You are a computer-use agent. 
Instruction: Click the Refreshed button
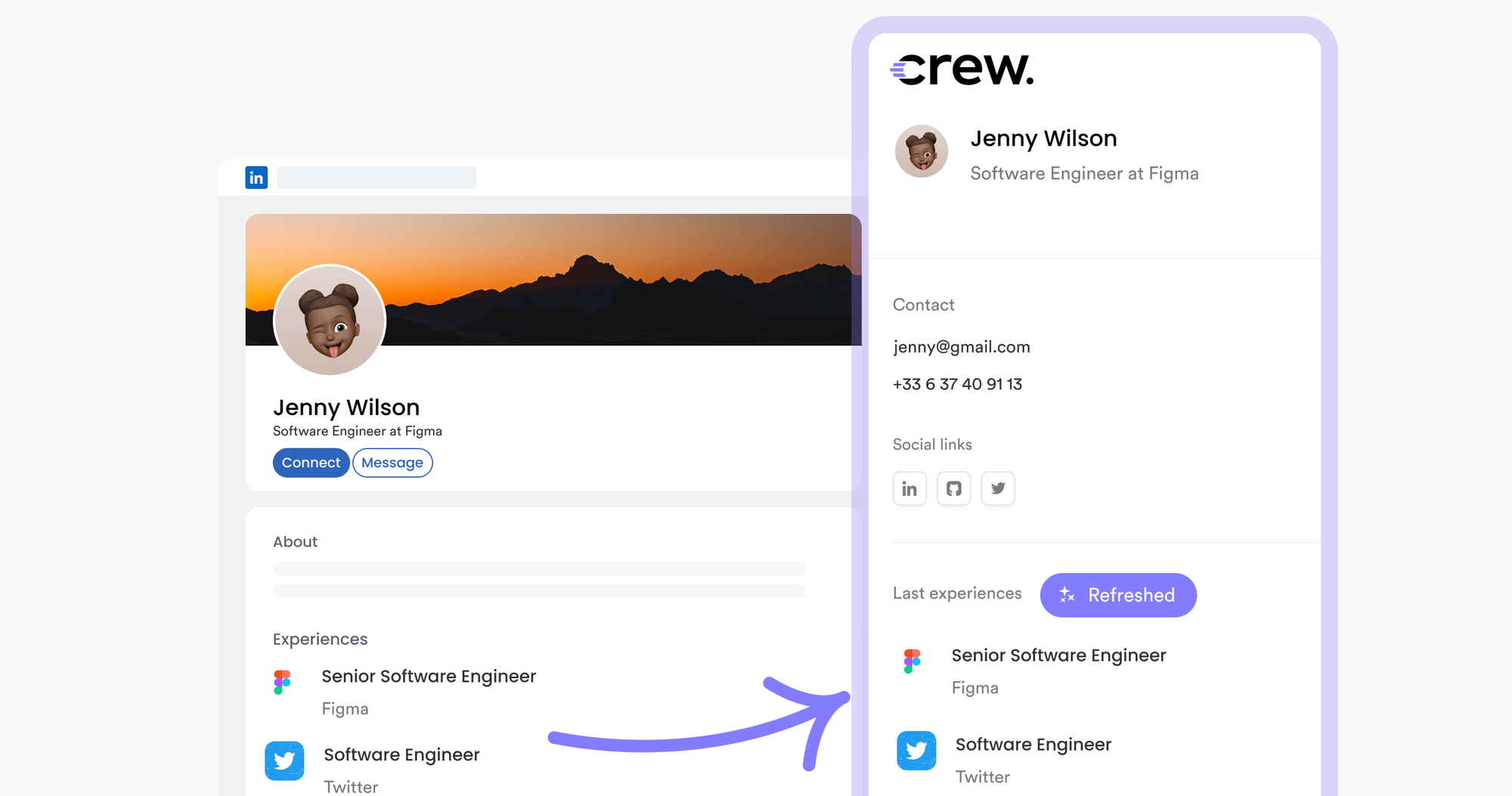point(1118,595)
